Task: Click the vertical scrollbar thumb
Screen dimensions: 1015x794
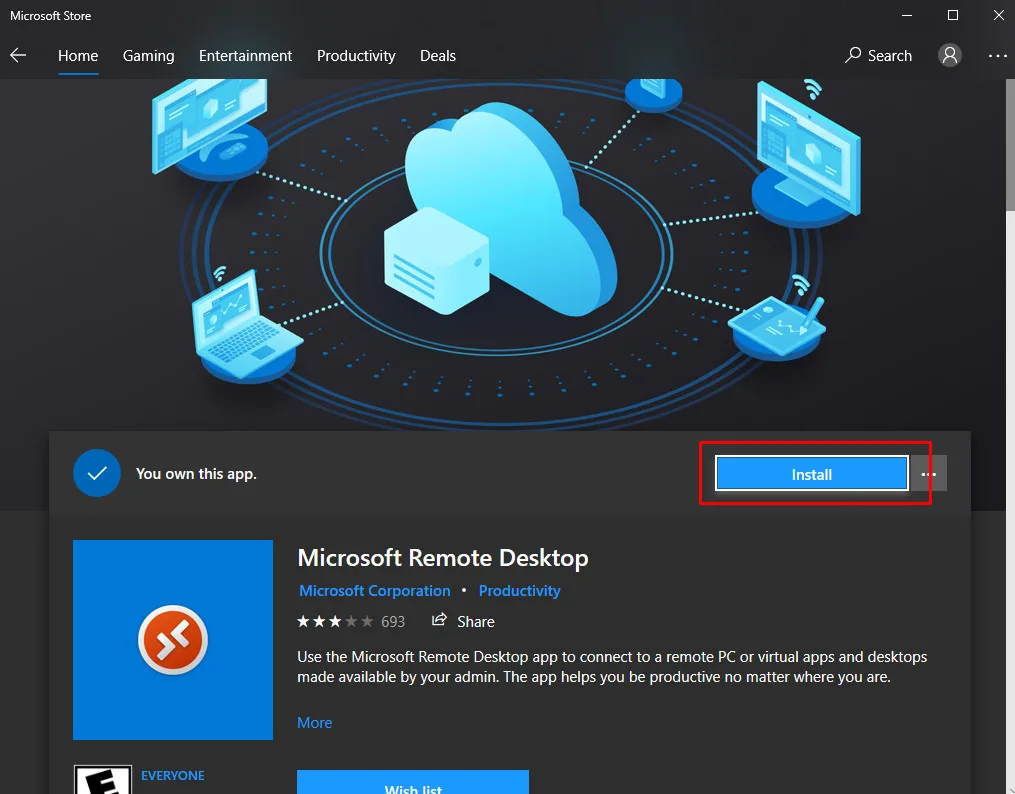Action: (1010, 145)
